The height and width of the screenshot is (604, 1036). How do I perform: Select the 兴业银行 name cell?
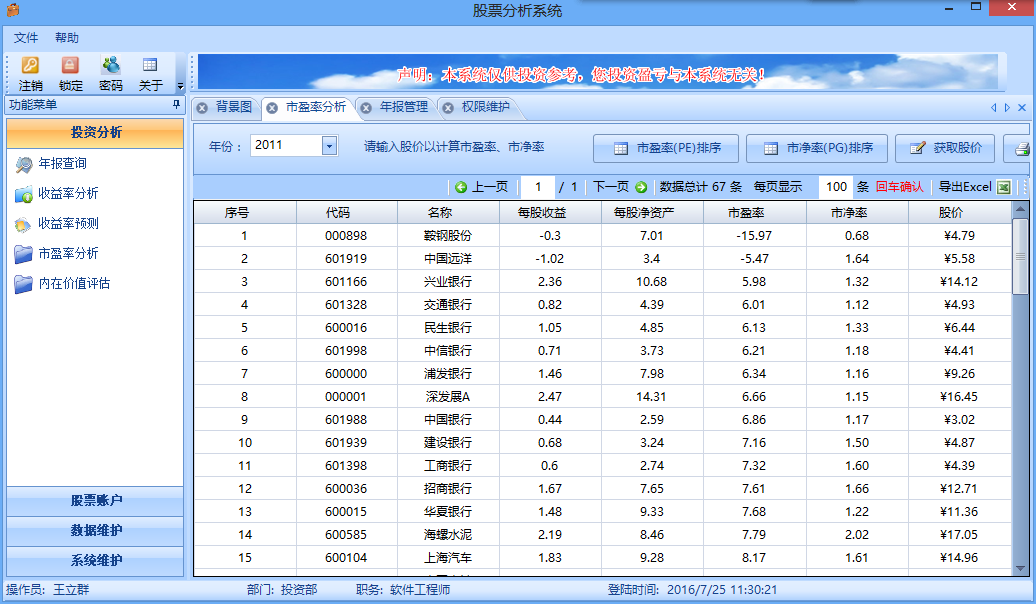[448, 282]
